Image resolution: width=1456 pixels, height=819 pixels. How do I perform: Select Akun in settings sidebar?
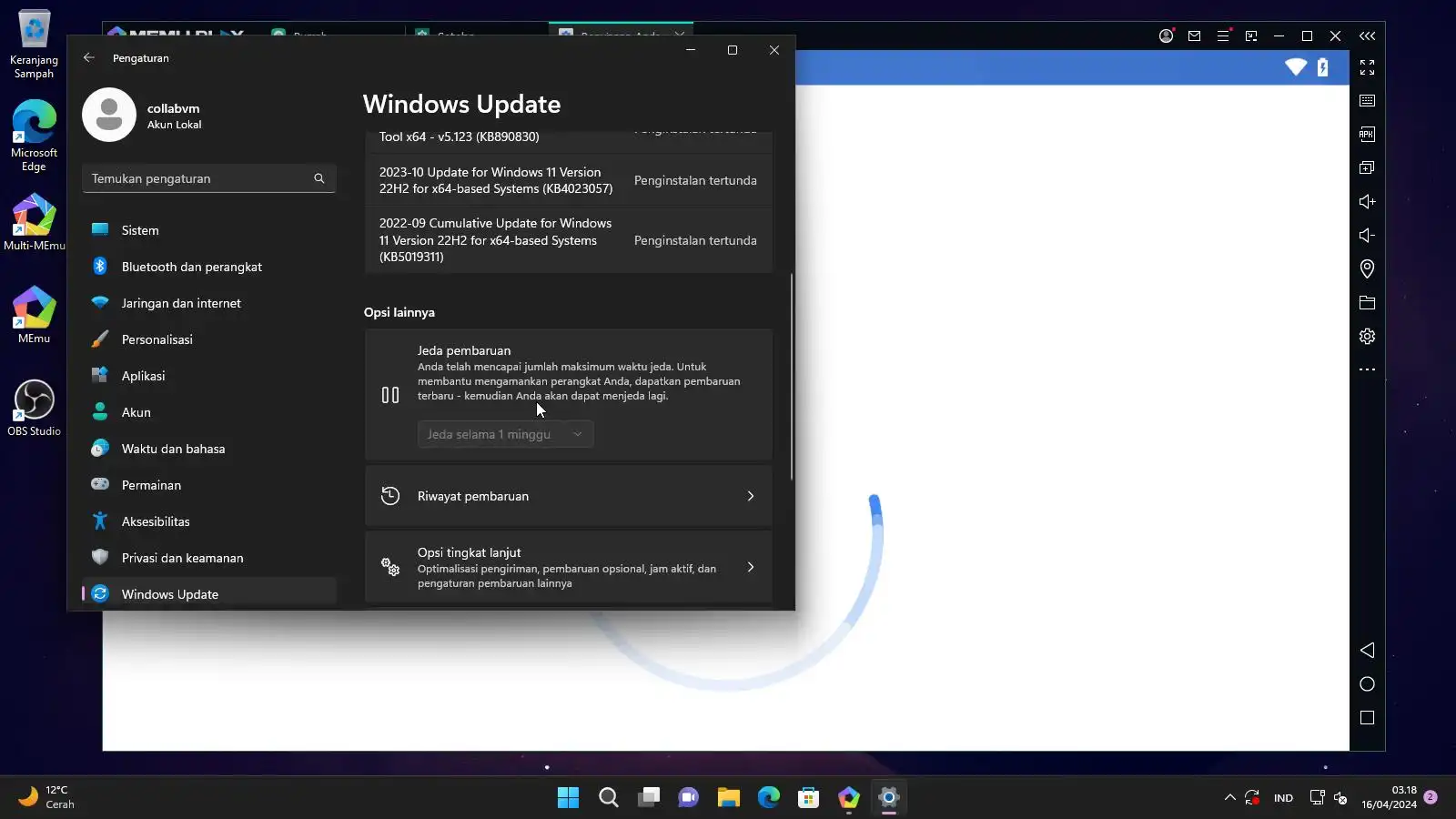[x=208, y=412]
